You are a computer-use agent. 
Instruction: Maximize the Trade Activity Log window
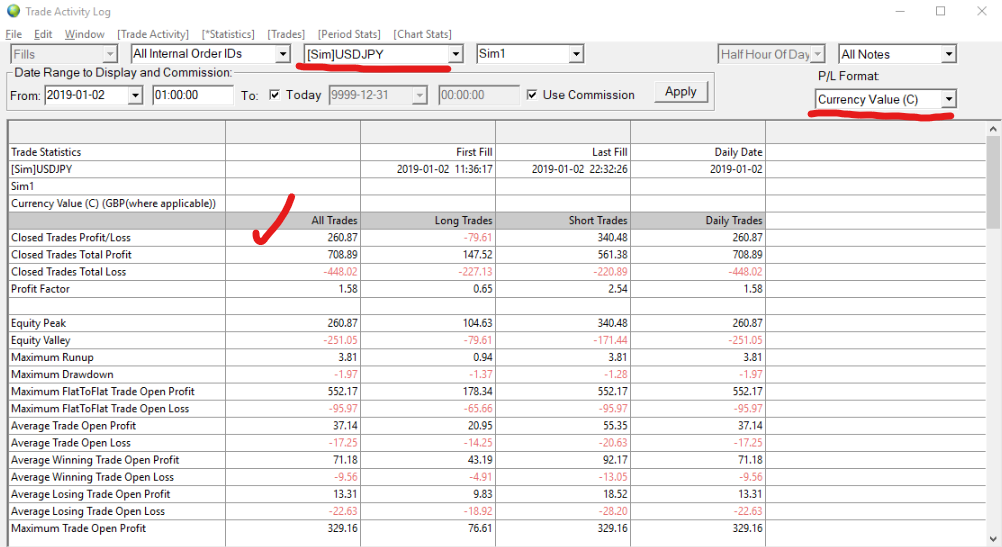(x=940, y=11)
